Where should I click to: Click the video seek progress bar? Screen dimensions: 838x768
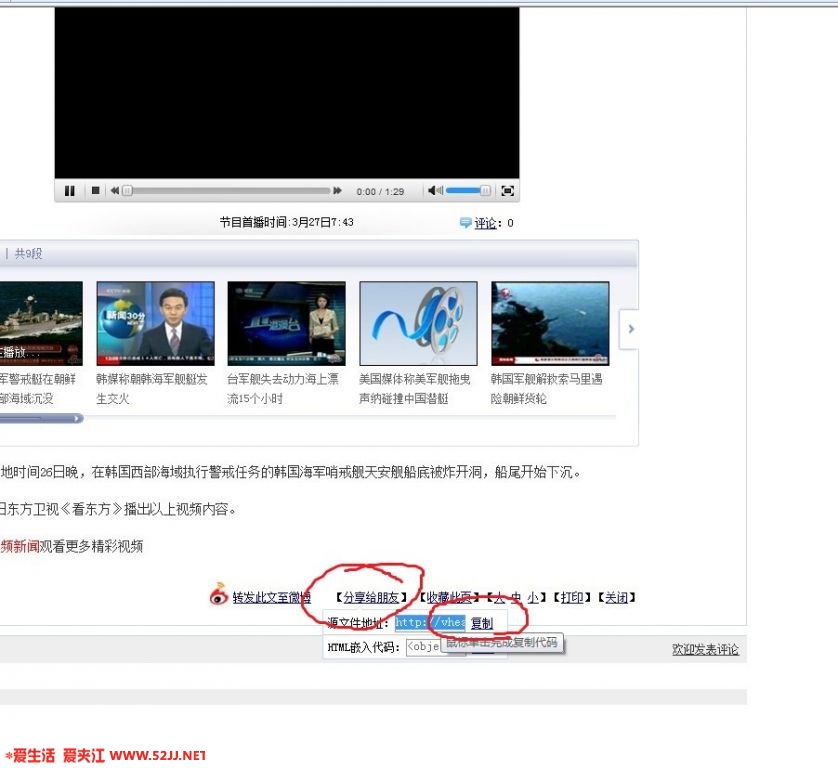(228, 191)
